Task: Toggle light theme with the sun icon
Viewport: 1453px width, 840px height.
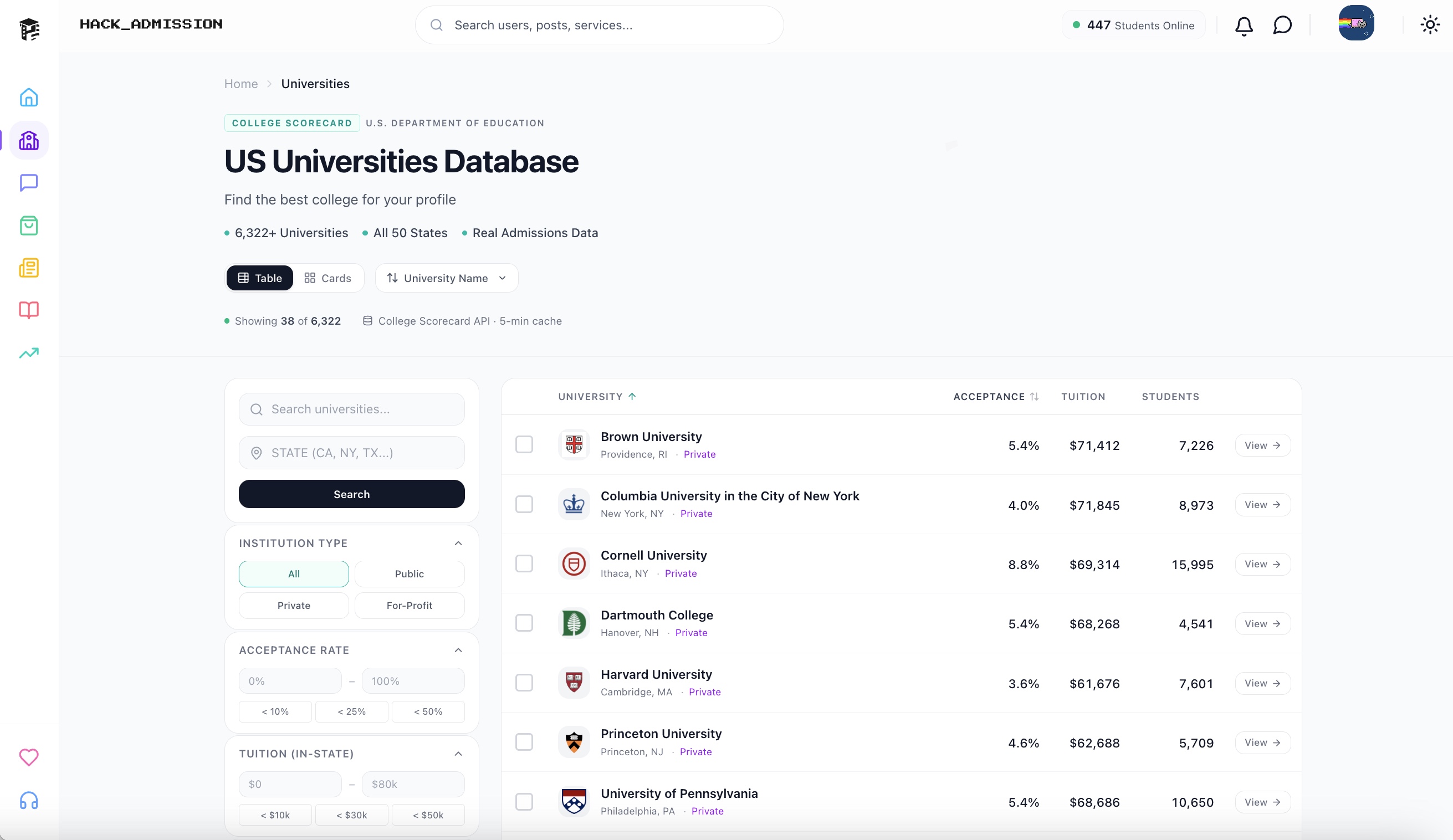Action: pos(1430,24)
